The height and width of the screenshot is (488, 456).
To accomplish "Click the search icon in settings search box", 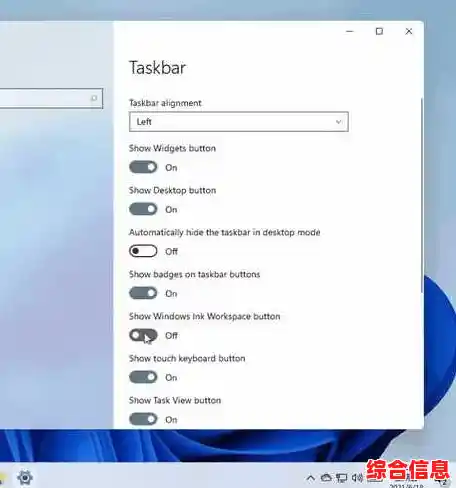I will pos(94,98).
